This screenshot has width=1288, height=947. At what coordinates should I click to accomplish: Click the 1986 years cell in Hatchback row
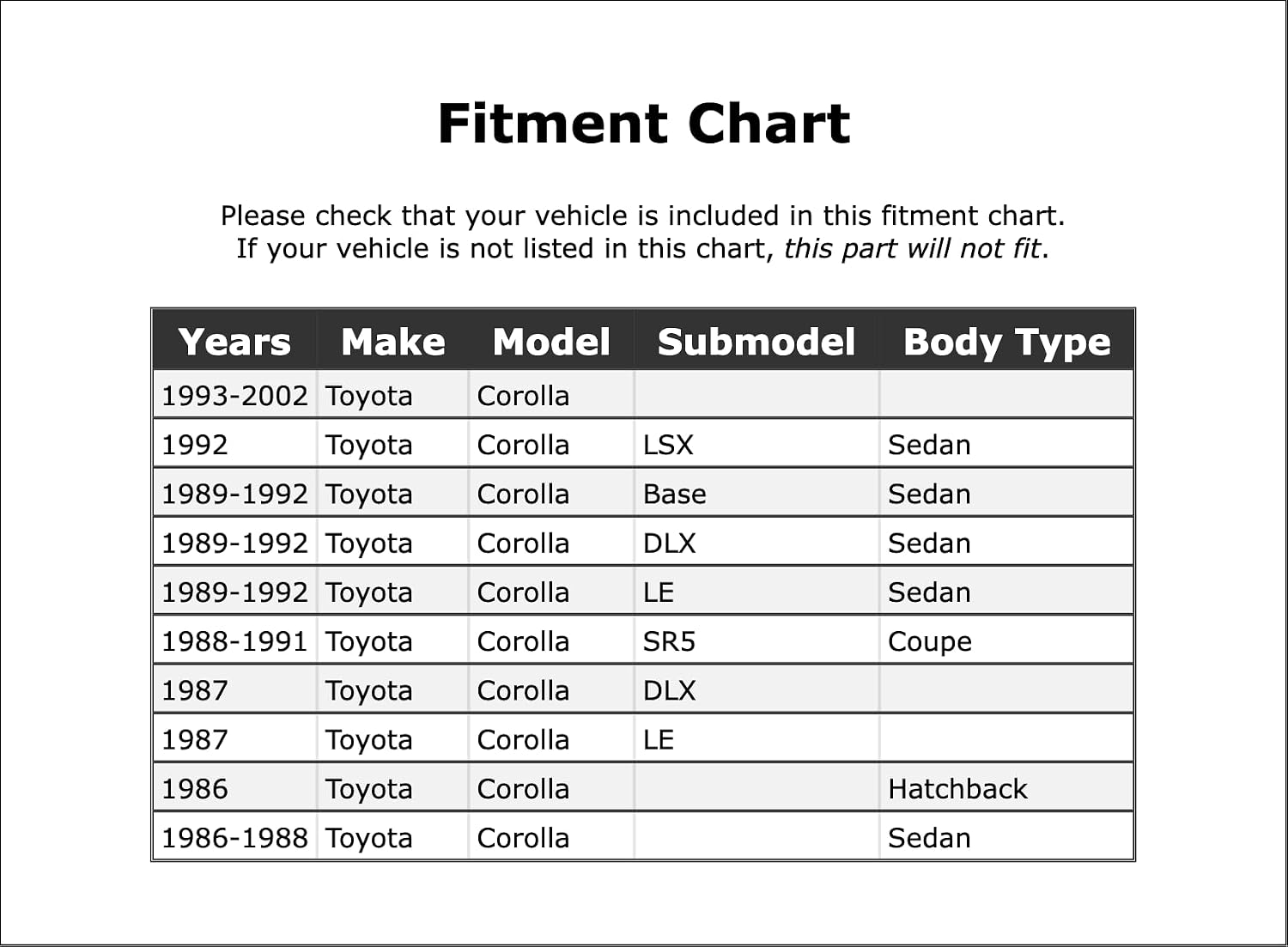(x=234, y=788)
